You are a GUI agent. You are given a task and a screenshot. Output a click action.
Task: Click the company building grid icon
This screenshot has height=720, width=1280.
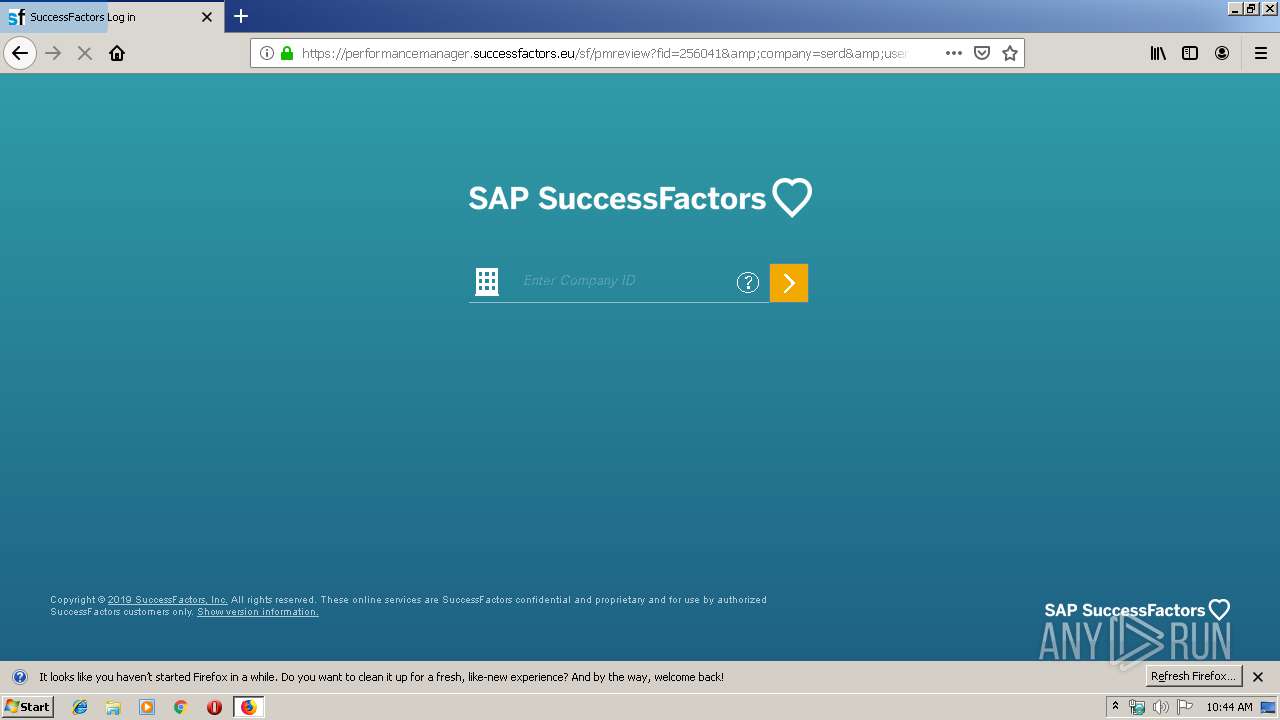coord(487,282)
